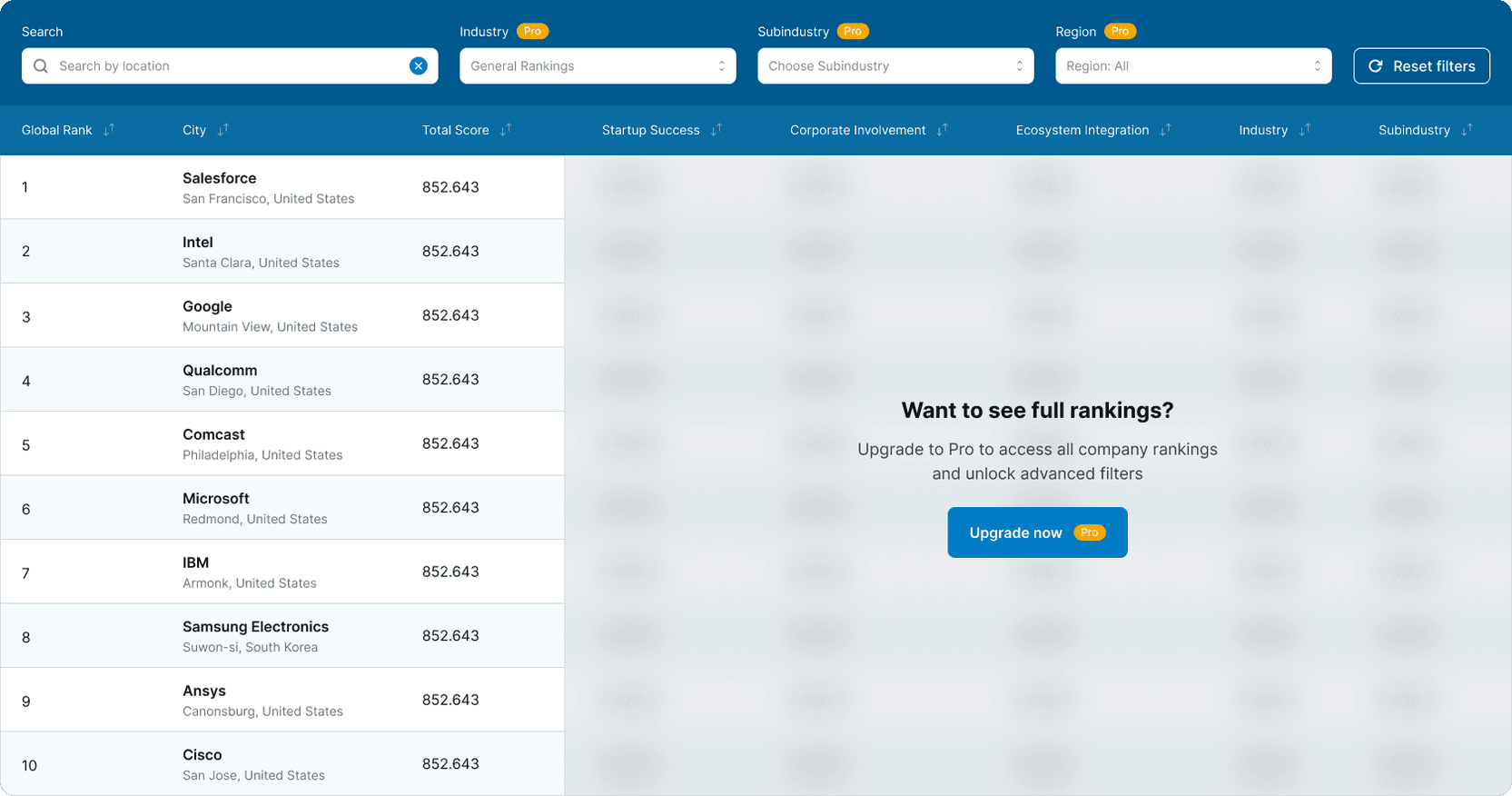1512x796 pixels.
Task: Sort by Total Score arrows icon
Action: pos(506,130)
